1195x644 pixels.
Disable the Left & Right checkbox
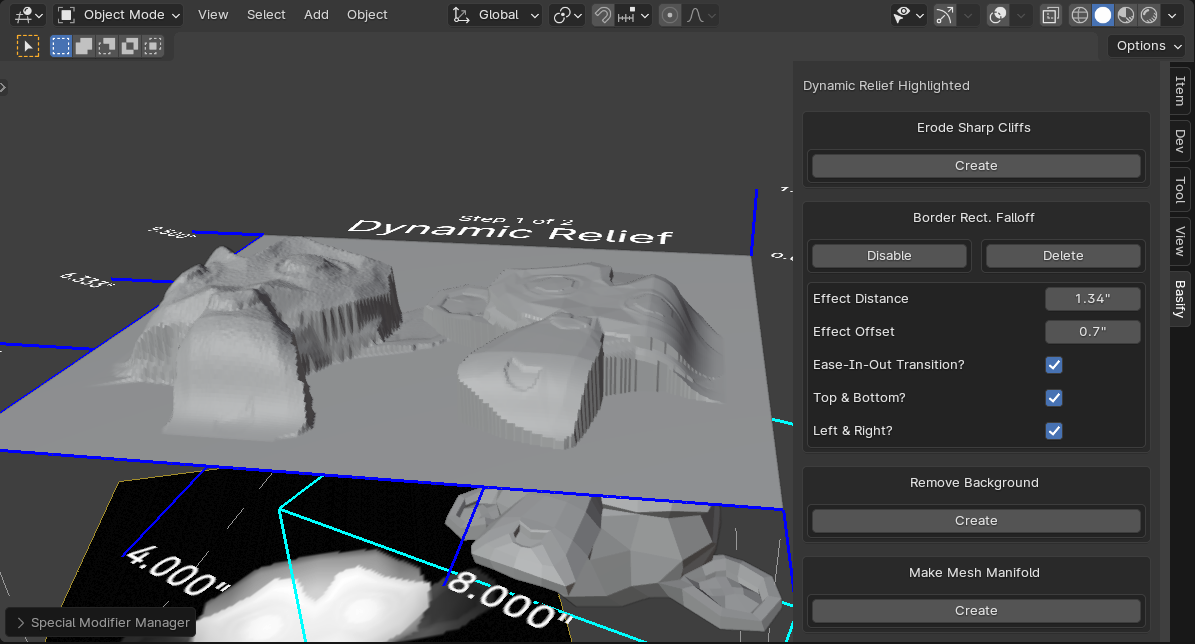pos(1053,431)
